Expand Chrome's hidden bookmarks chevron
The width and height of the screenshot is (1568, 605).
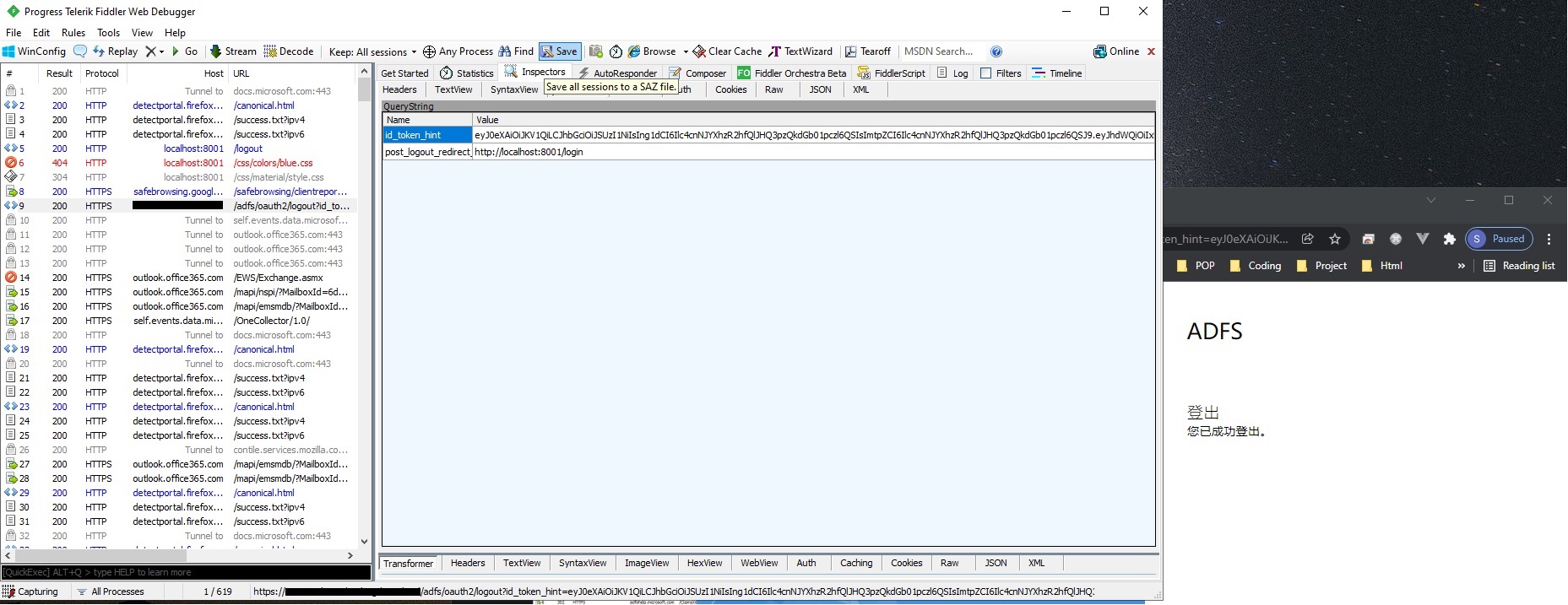point(1462,266)
